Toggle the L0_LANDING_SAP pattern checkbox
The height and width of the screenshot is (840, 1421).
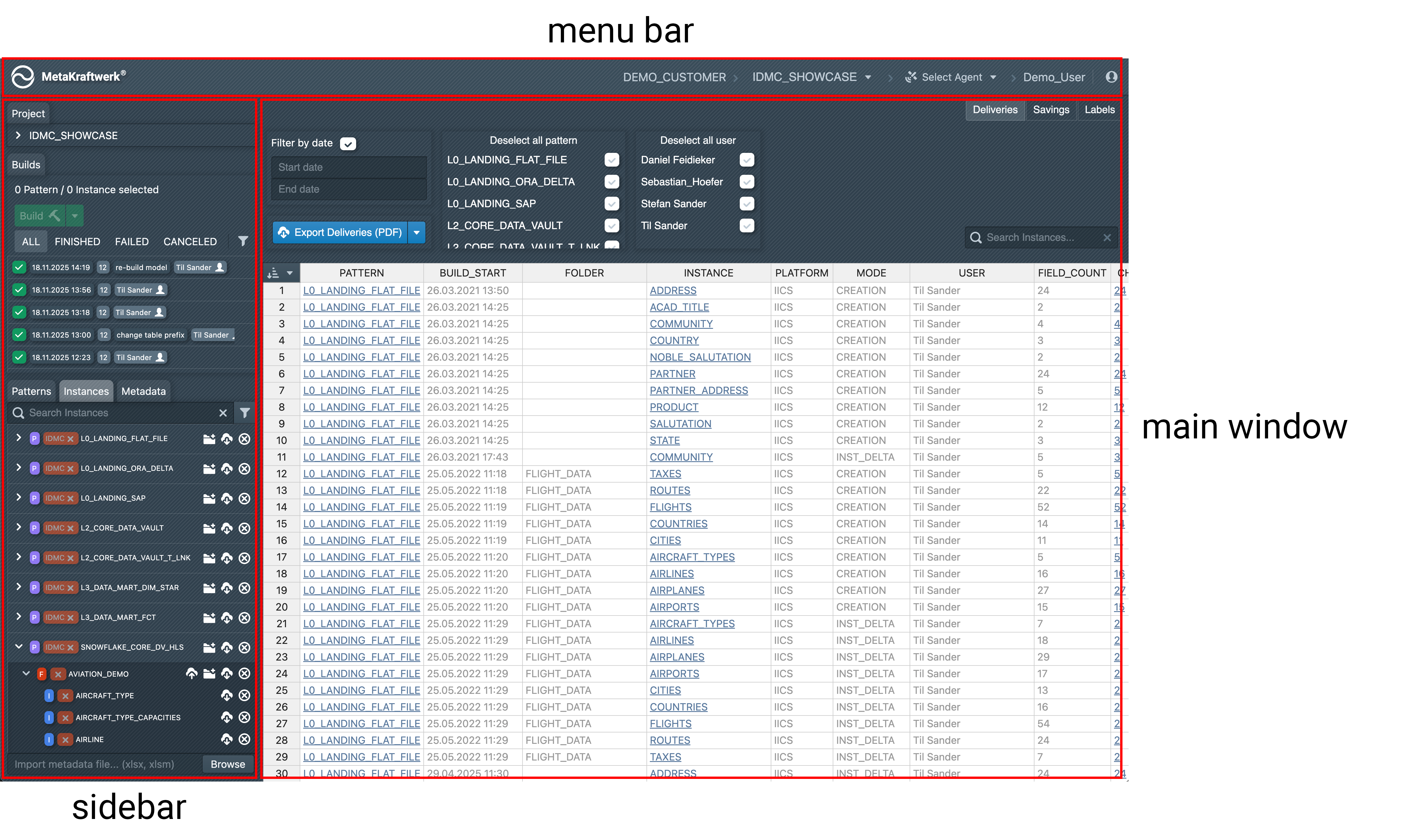tap(611, 204)
